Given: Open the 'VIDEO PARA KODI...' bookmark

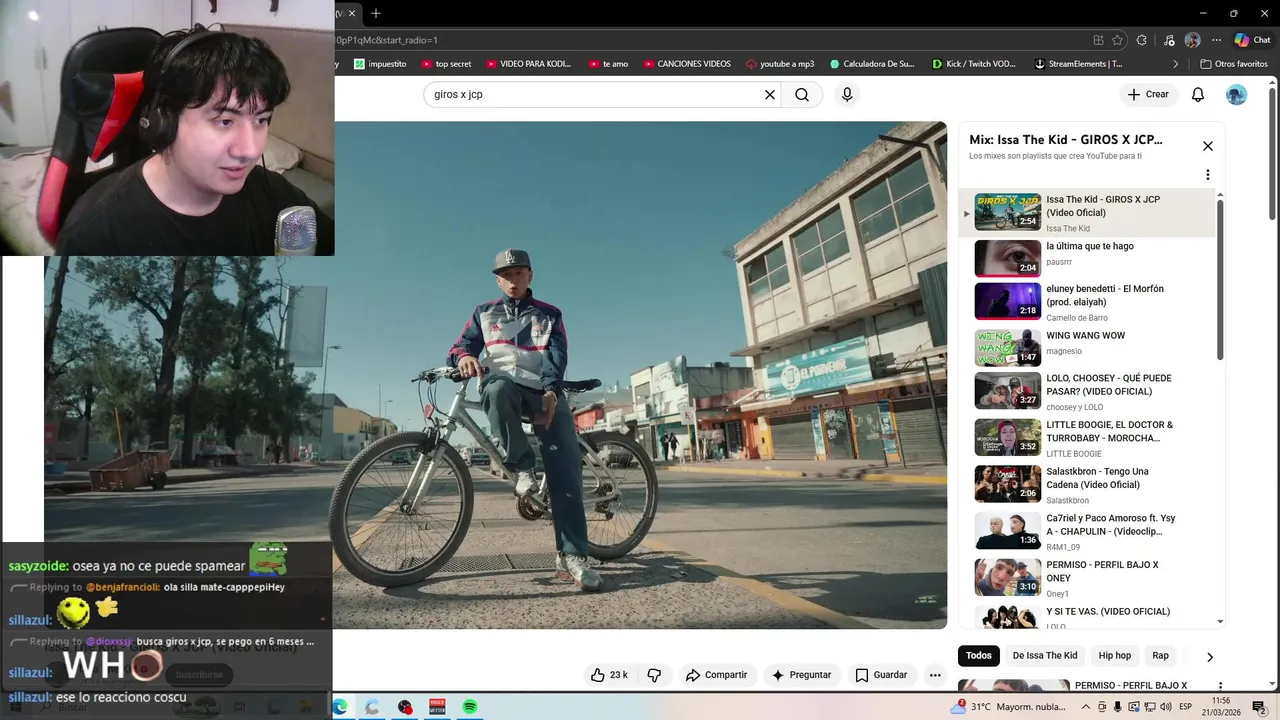Looking at the screenshot, I should click(529, 64).
